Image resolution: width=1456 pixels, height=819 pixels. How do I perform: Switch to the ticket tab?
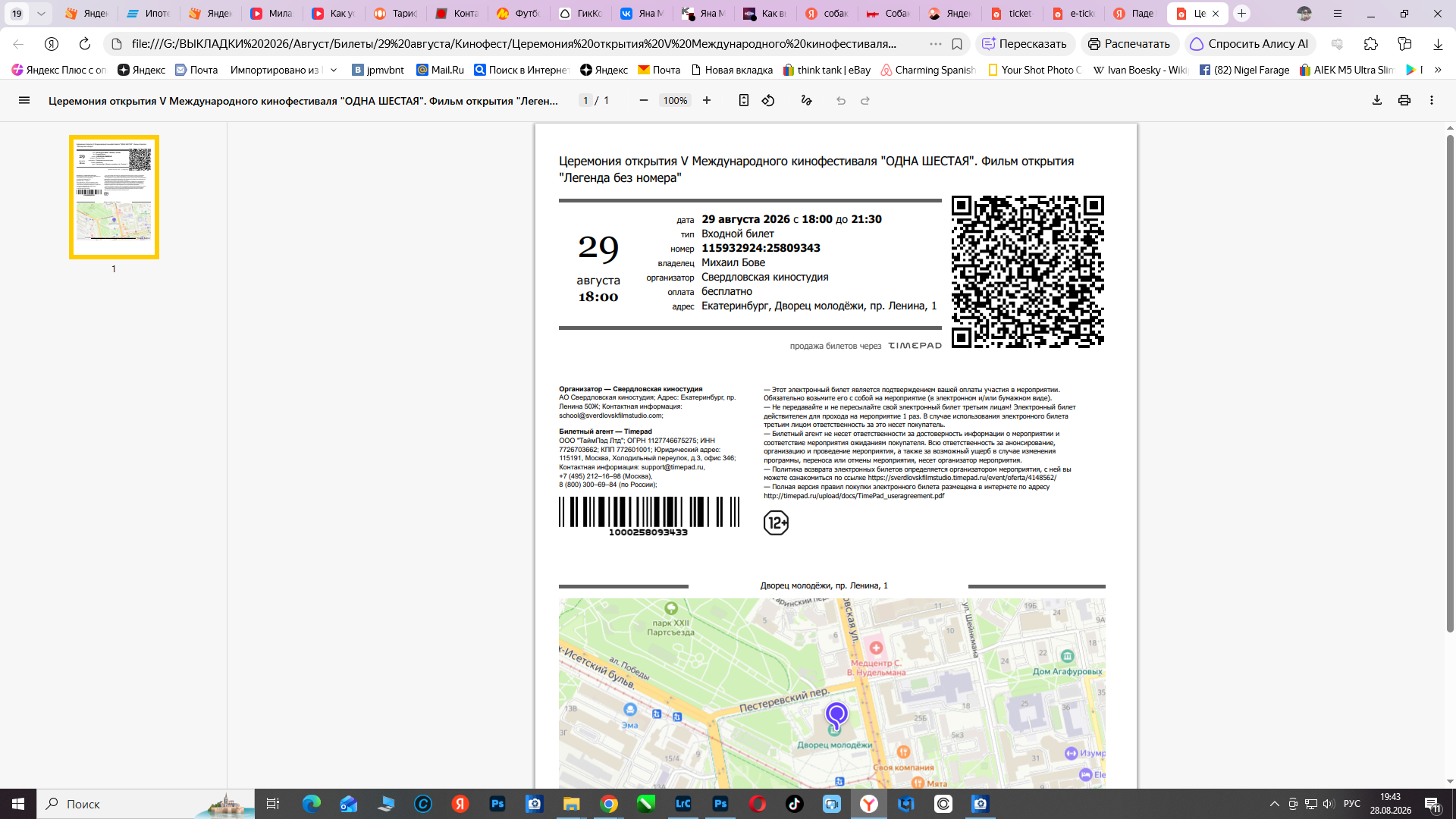[x=1013, y=14]
